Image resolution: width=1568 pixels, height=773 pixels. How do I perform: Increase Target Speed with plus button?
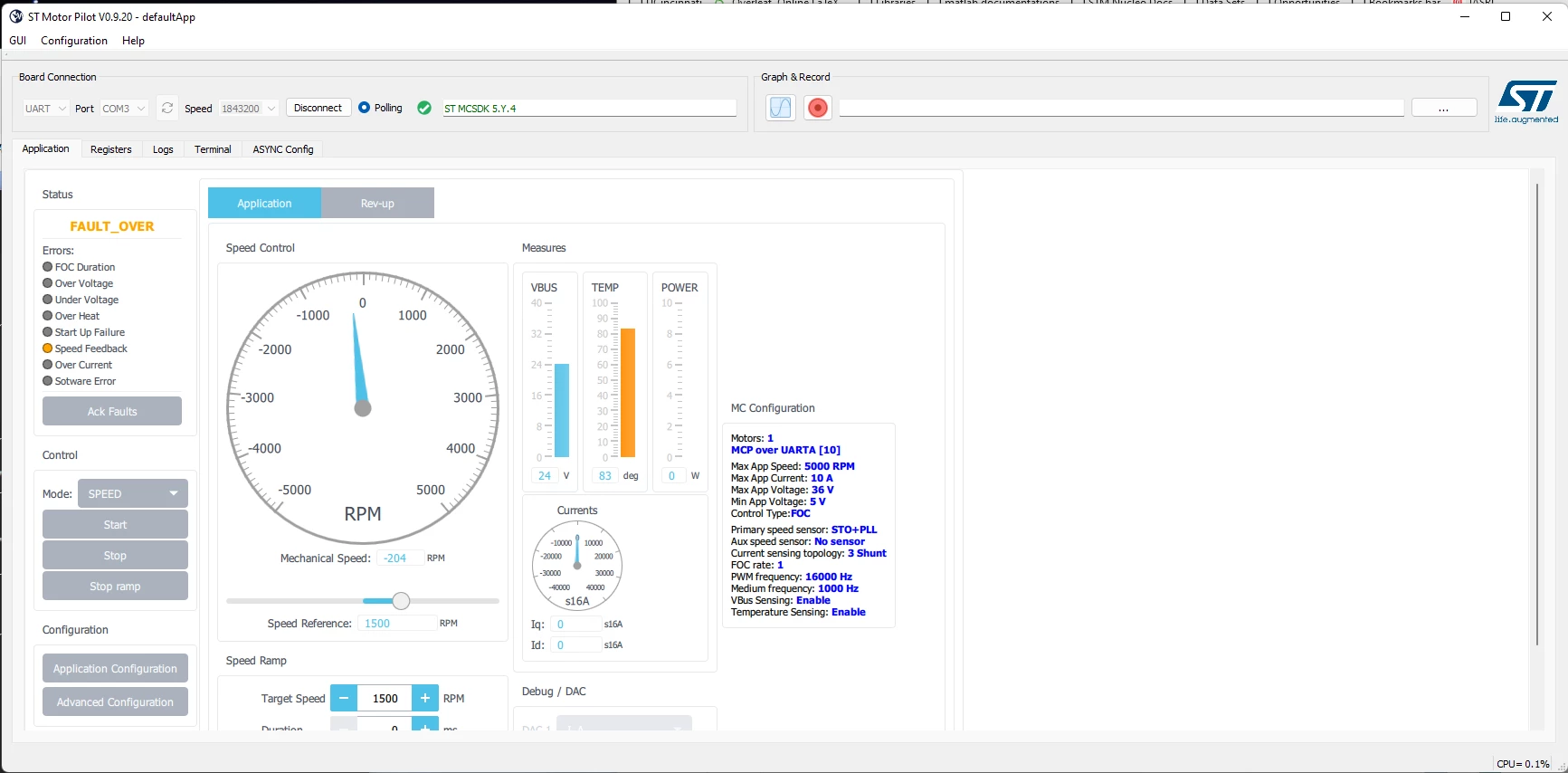(425, 698)
